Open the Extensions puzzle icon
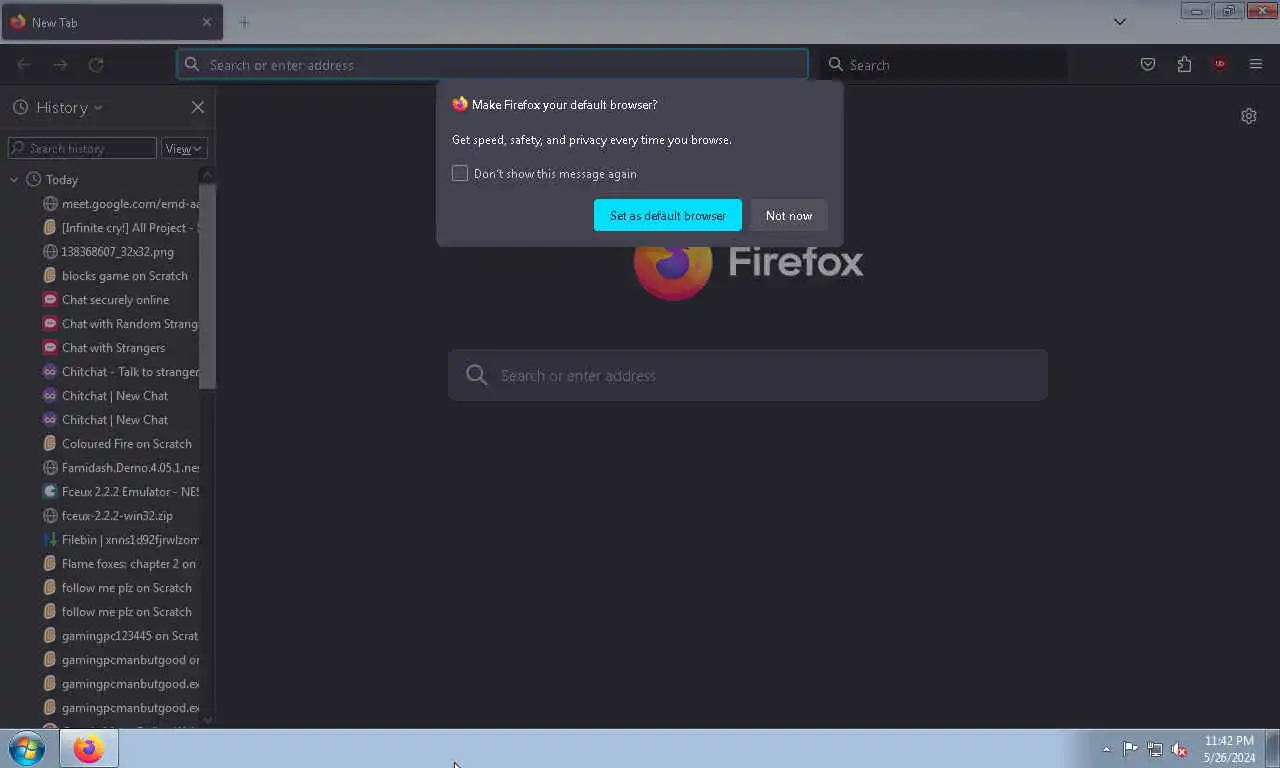Viewport: 1280px width, 768px height. 1184,64
